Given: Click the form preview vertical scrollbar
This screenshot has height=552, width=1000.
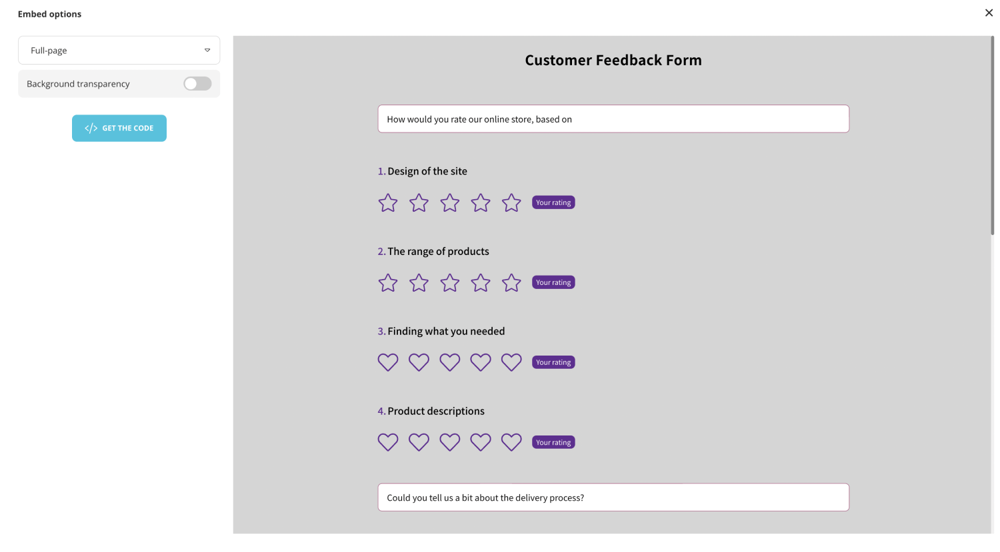Looking at the screenshot, I should coord(992,136).
